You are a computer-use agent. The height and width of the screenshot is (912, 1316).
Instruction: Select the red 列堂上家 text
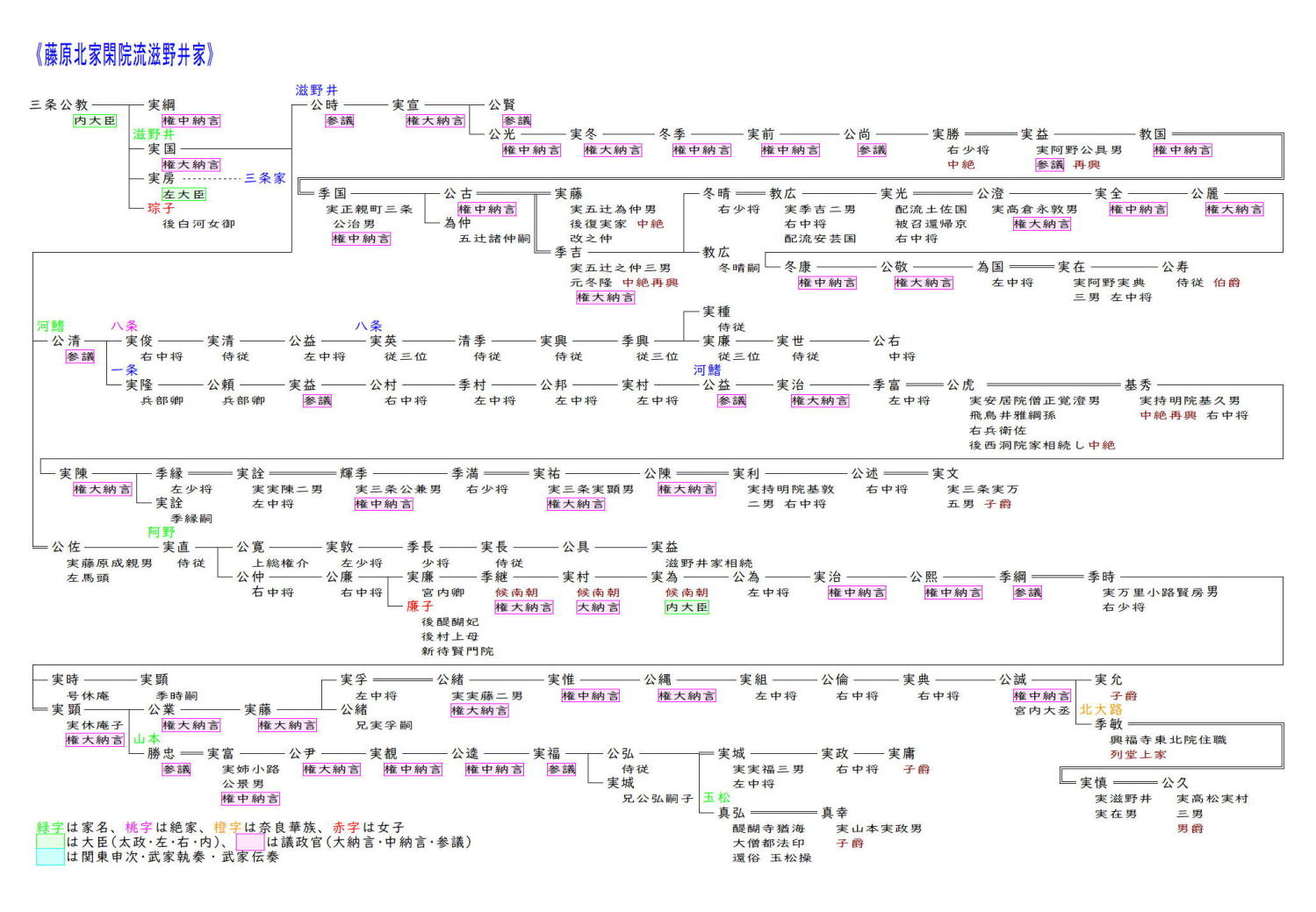(x=1138, y=754)
